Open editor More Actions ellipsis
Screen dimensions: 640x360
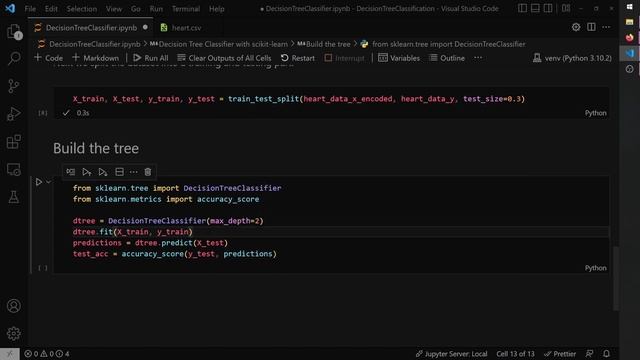(x=606, y=27)
